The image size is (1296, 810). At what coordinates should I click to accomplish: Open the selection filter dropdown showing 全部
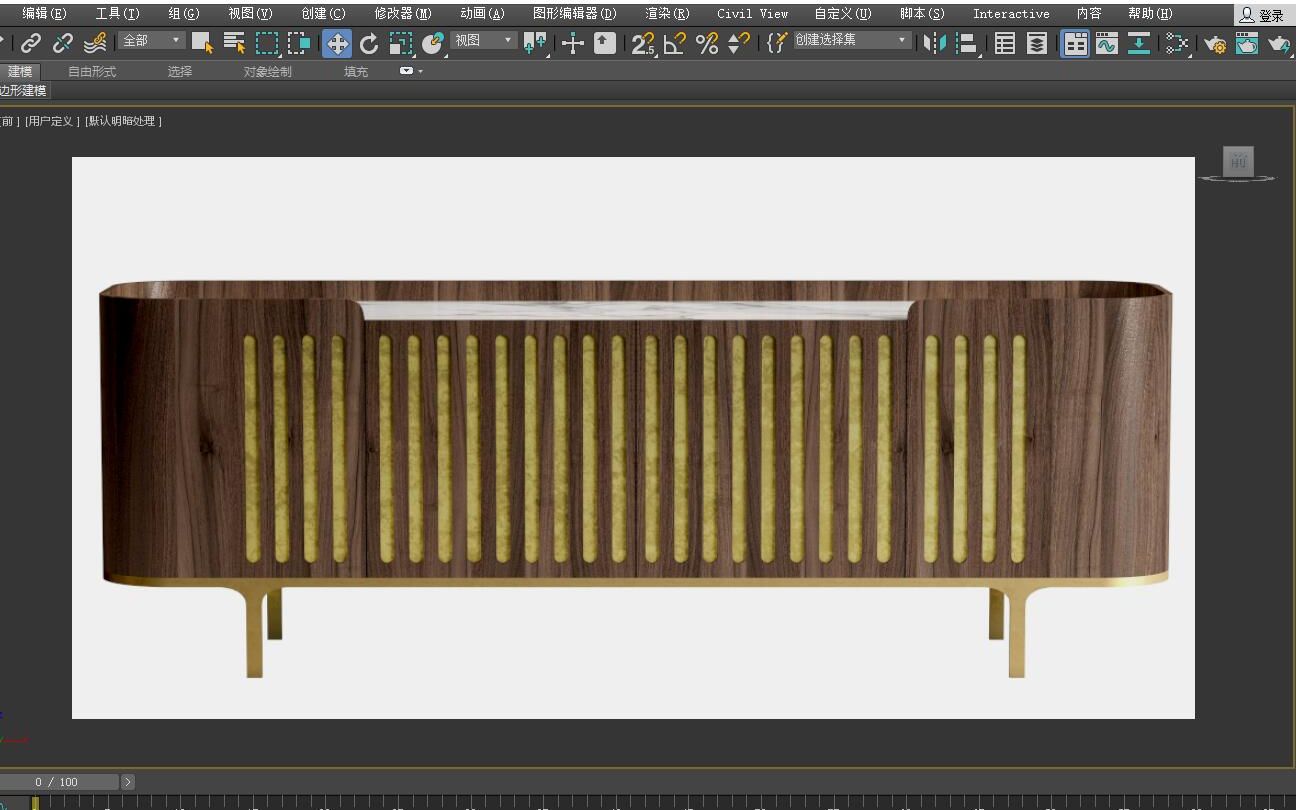pos(150,41)
